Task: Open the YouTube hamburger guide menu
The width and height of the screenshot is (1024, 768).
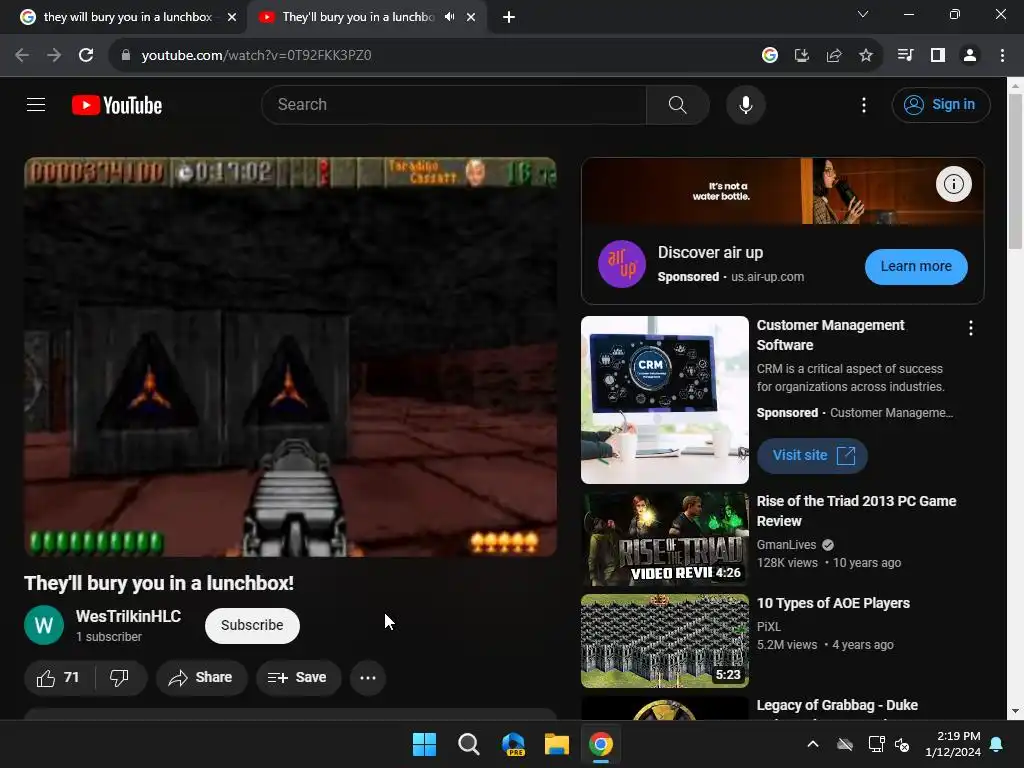Action: [36, 104]
